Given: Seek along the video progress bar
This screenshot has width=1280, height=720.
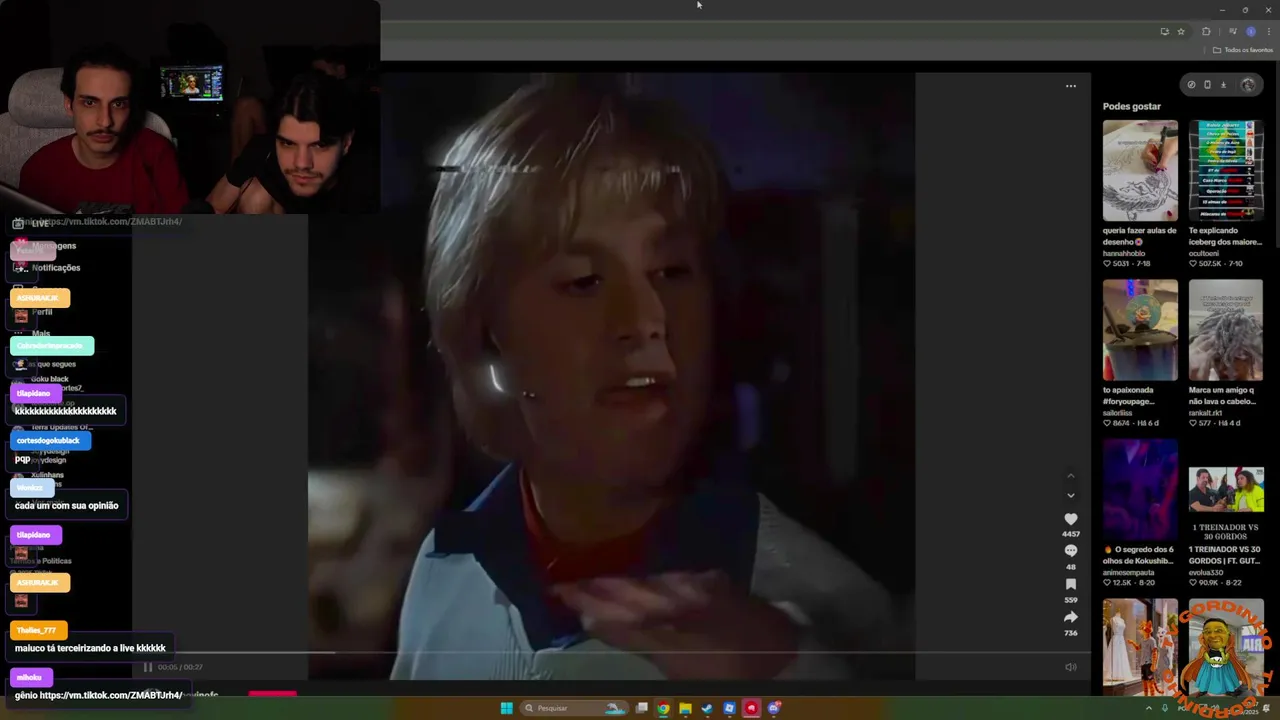Looking at the screenshot, I should pyautogui.click(x=610, y=653).
